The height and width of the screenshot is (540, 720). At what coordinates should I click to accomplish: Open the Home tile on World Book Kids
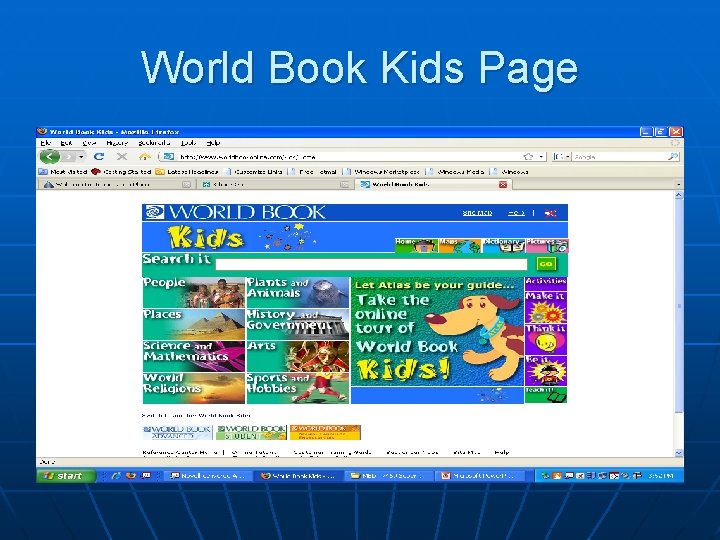[x=416, y=246]
